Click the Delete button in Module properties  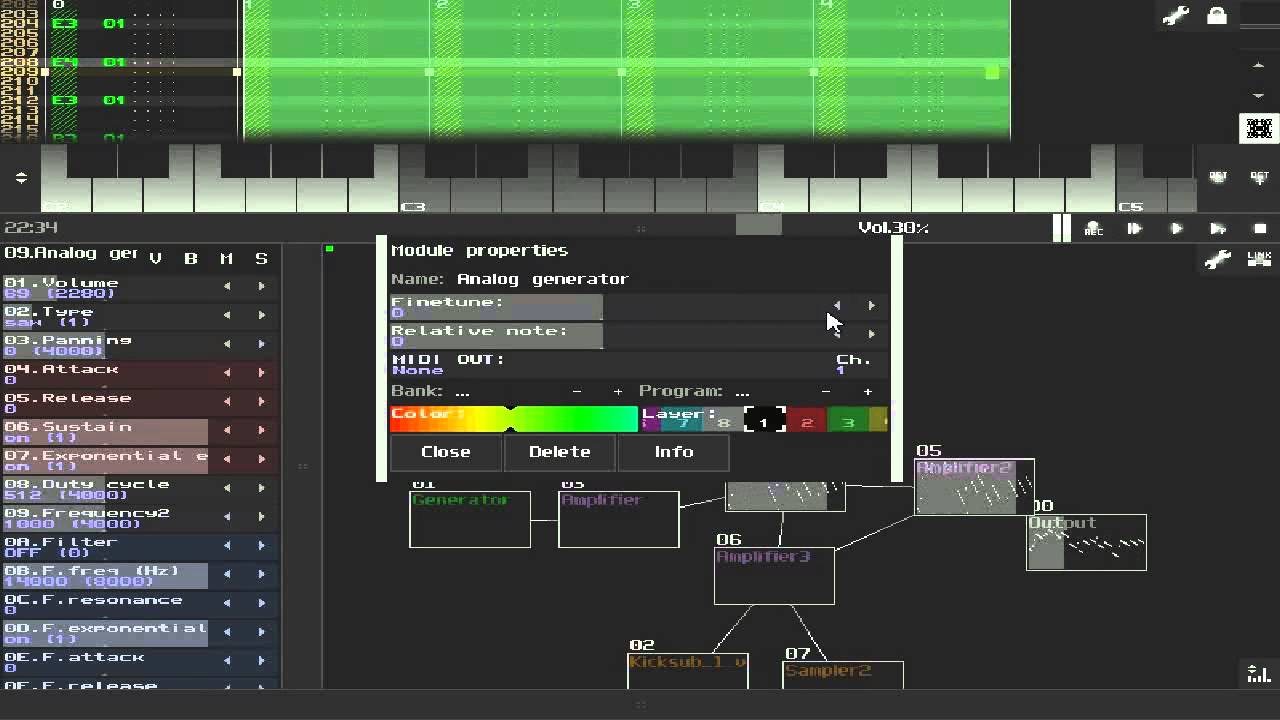[560, 452]
